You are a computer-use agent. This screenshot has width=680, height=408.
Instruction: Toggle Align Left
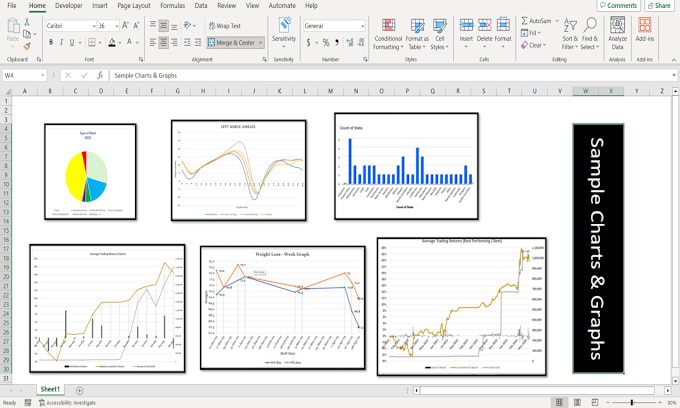(x=153, y=42)
